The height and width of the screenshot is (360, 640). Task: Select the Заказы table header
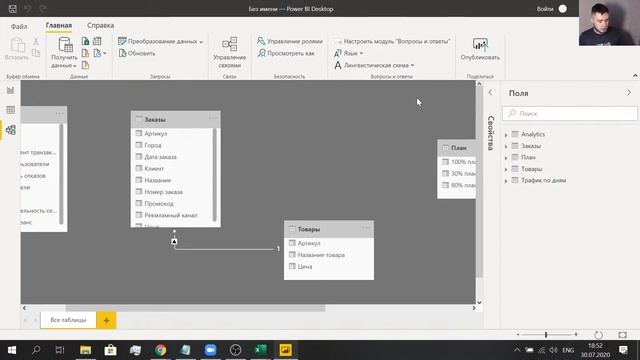pyautogui.click(x=176, y=119)
